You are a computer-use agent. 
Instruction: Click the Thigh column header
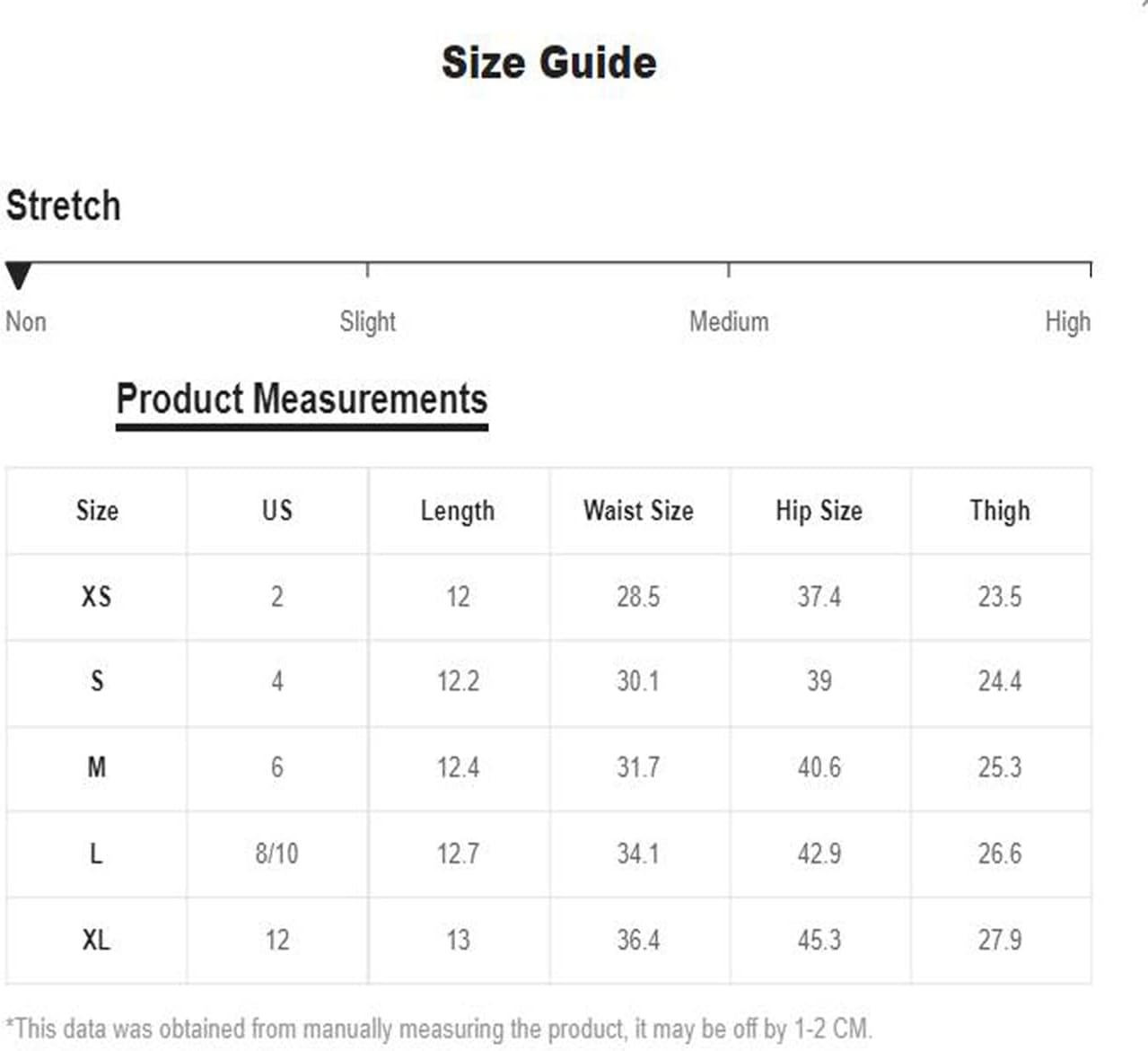pos(1000,511)
